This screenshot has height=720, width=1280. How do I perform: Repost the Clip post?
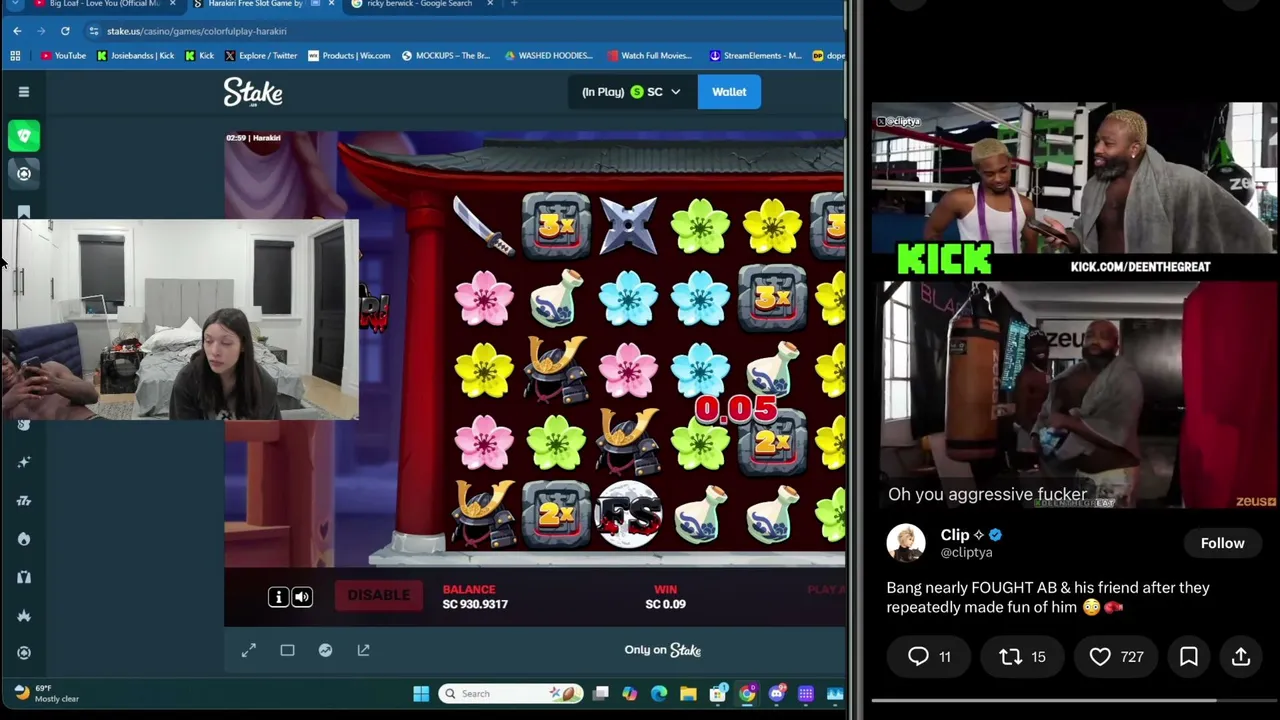1023,657
